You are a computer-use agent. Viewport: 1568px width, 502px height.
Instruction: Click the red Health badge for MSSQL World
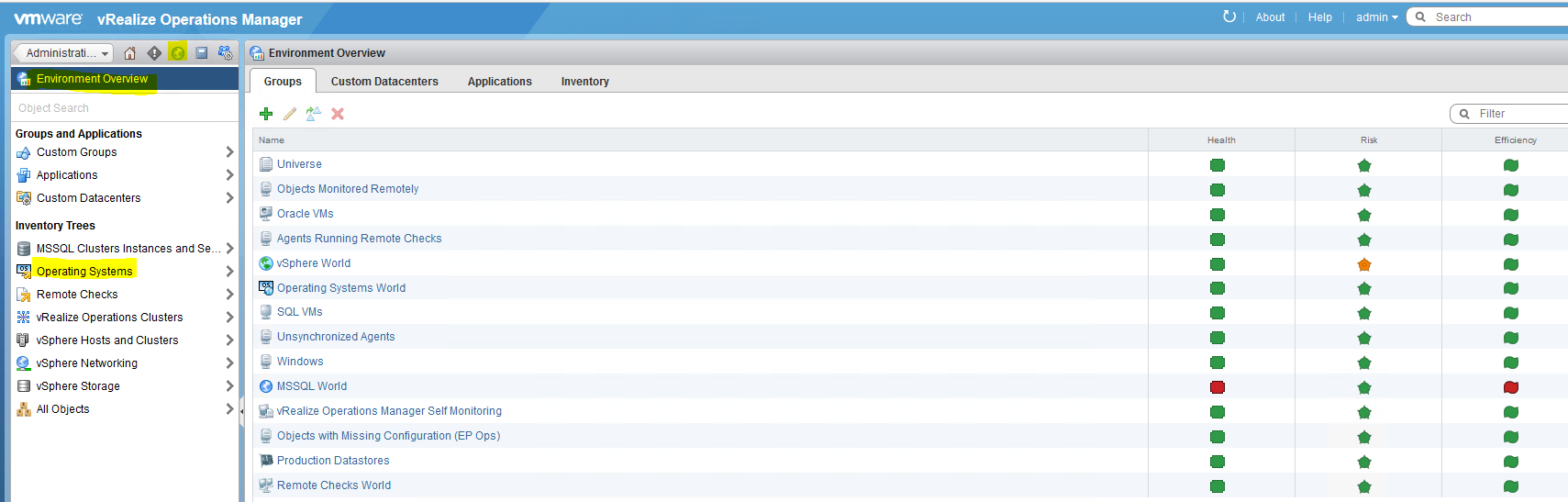coord(1218,387)
